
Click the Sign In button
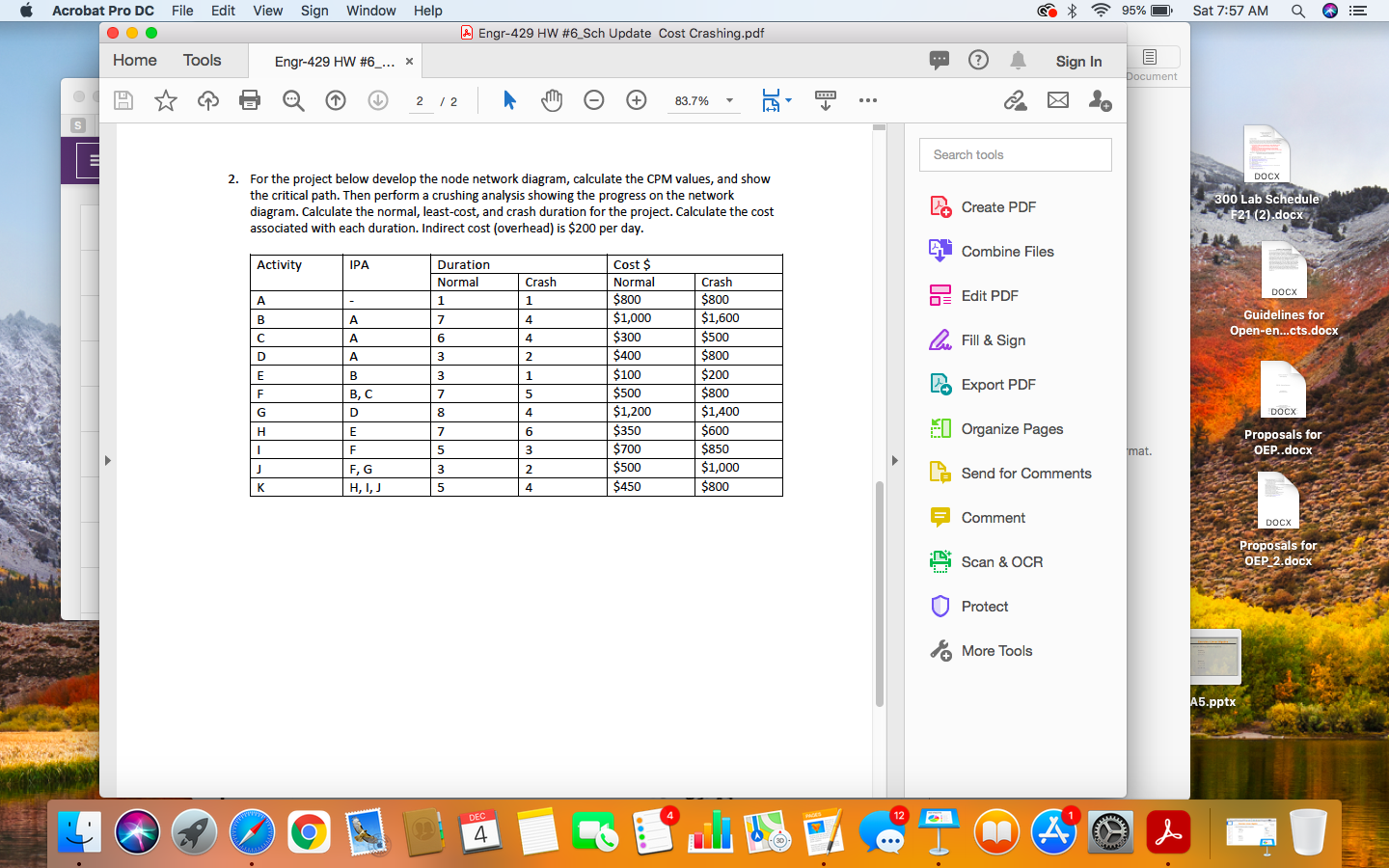[x=1078, y=61]
